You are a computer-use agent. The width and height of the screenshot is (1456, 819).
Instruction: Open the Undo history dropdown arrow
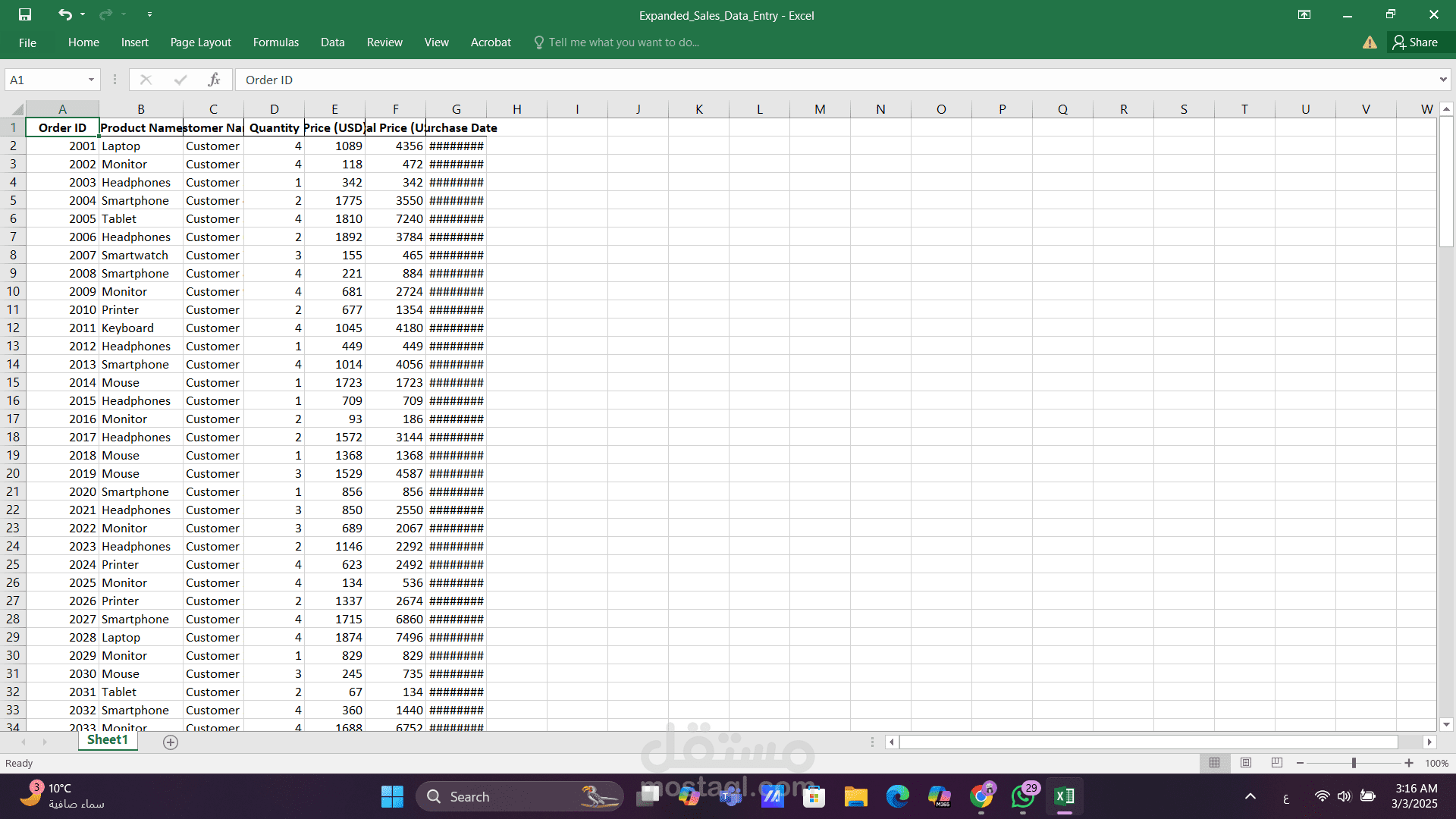point(83,14)
